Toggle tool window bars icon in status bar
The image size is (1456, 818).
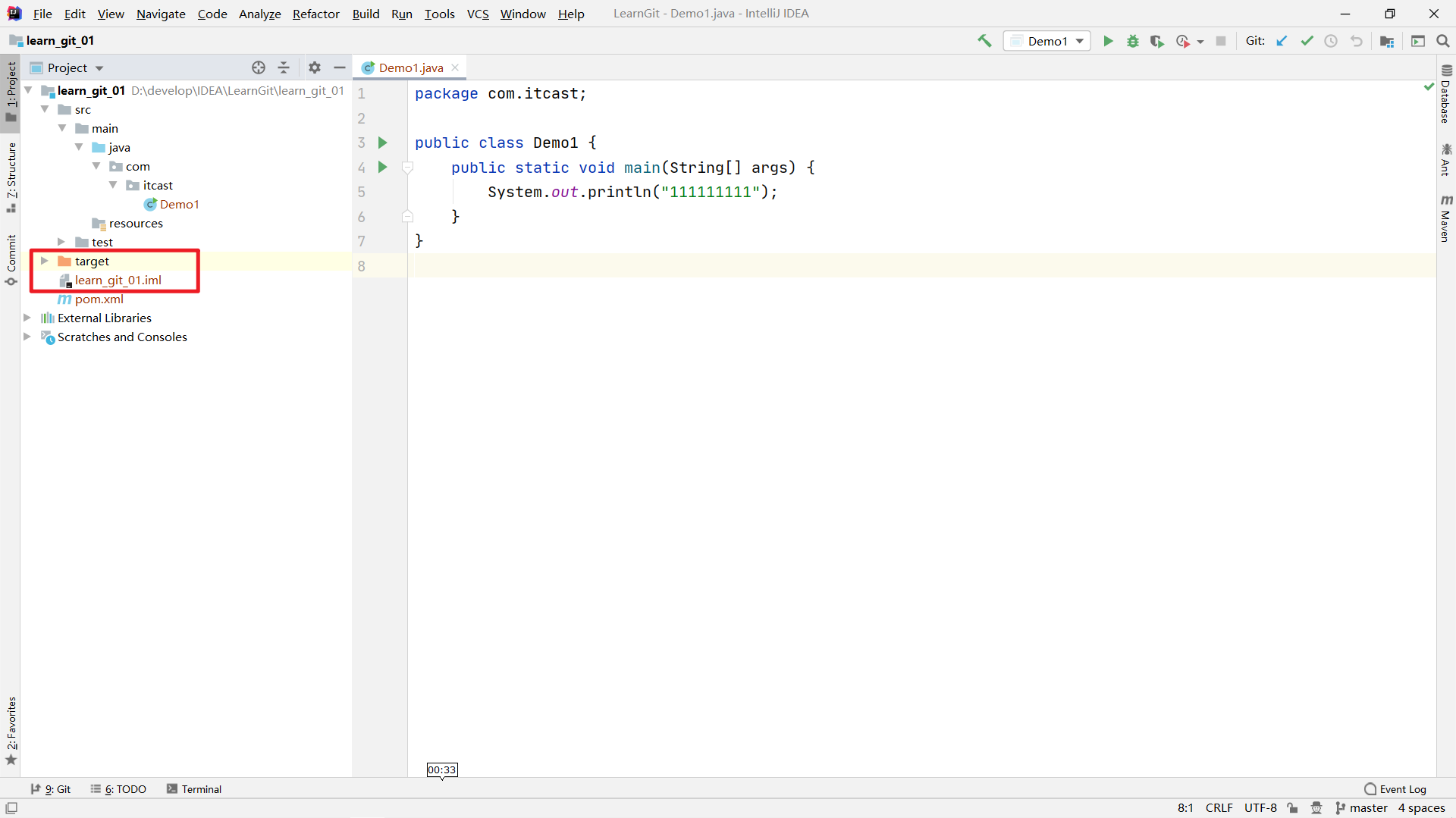pyautogui.click(x=11, y=808)
